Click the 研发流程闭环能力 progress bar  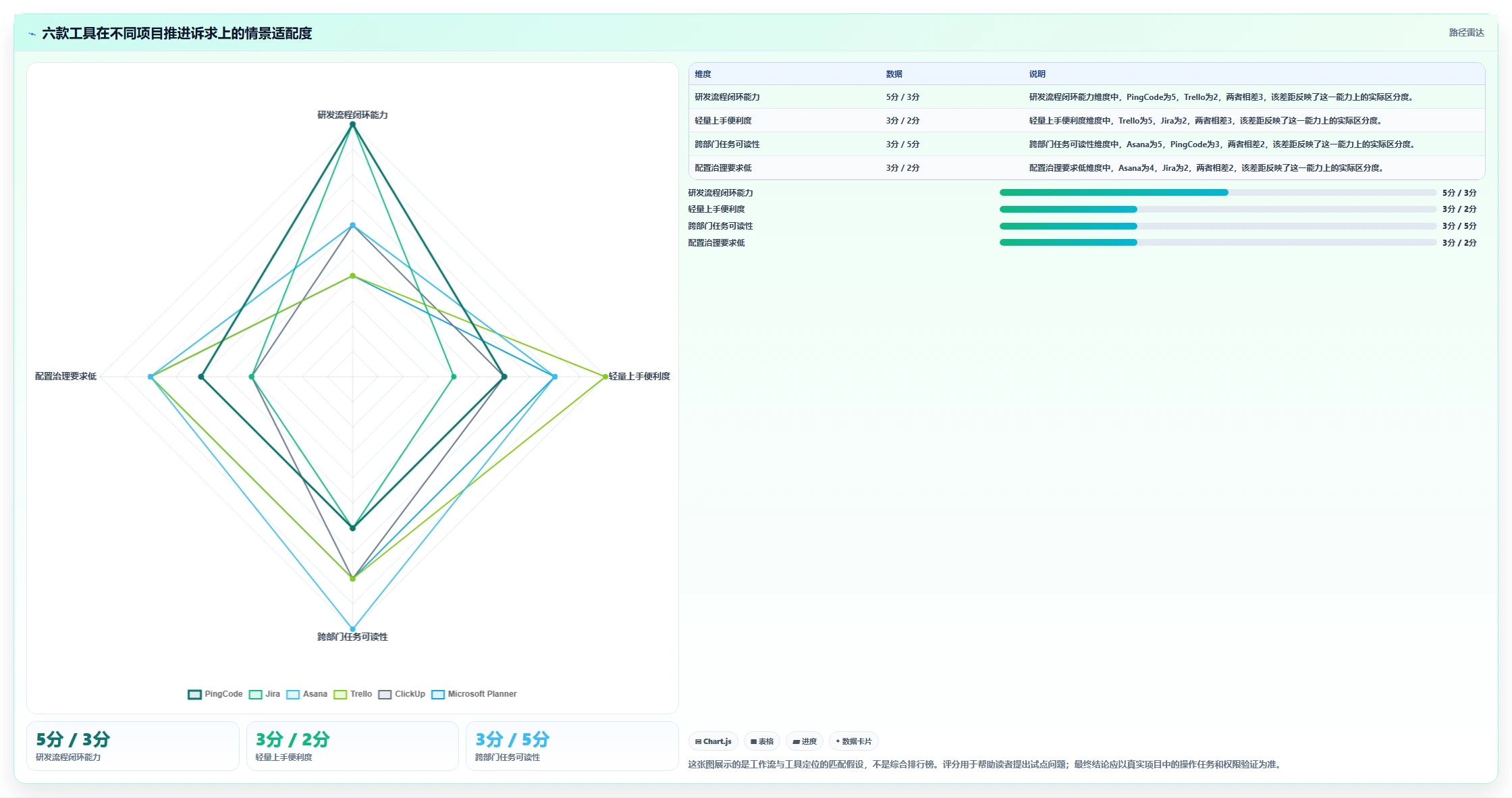click(1218, 192)
